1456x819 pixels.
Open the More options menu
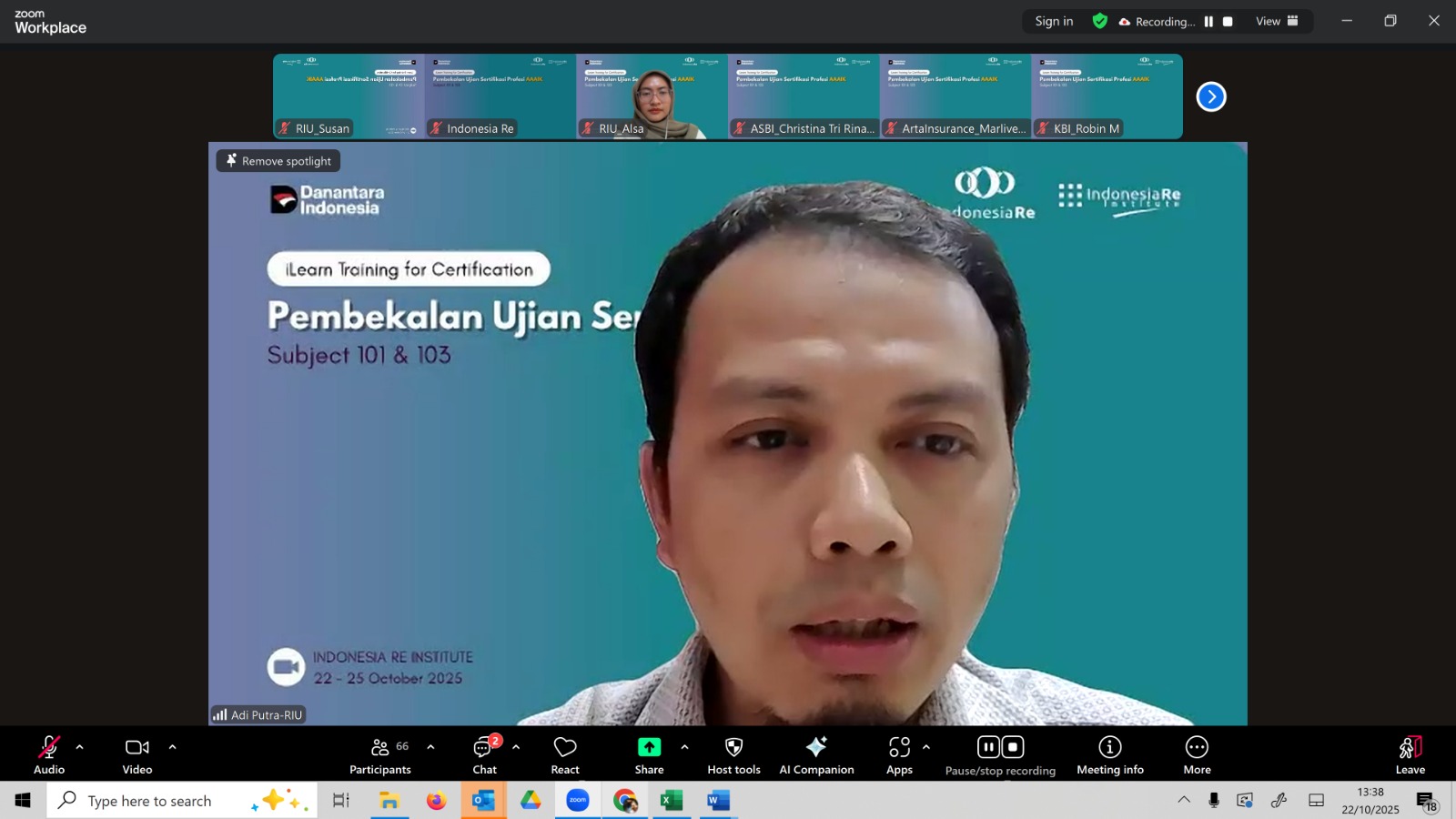[1197, 755]
